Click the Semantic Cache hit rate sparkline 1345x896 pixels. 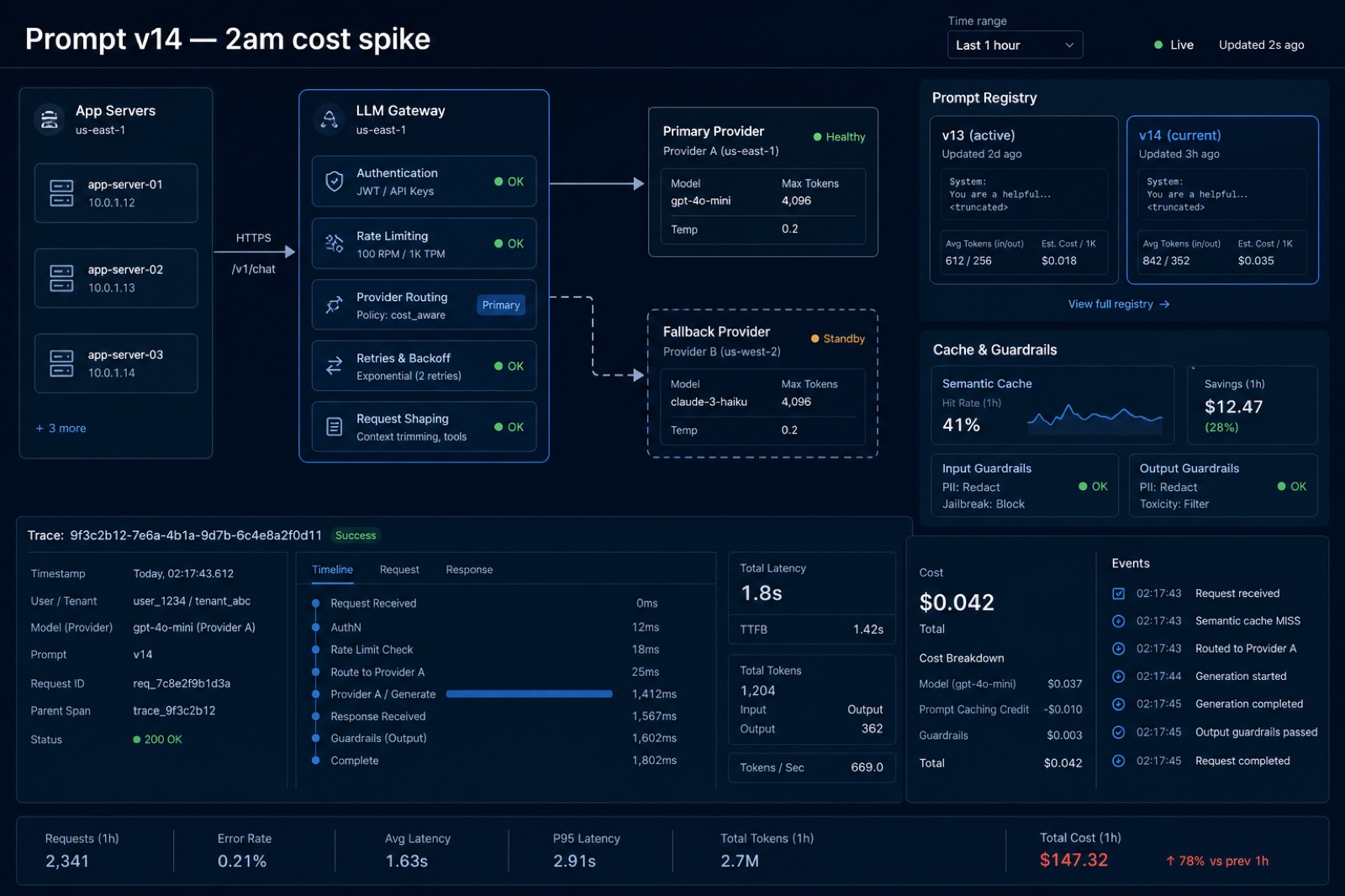pos(1094,417)
